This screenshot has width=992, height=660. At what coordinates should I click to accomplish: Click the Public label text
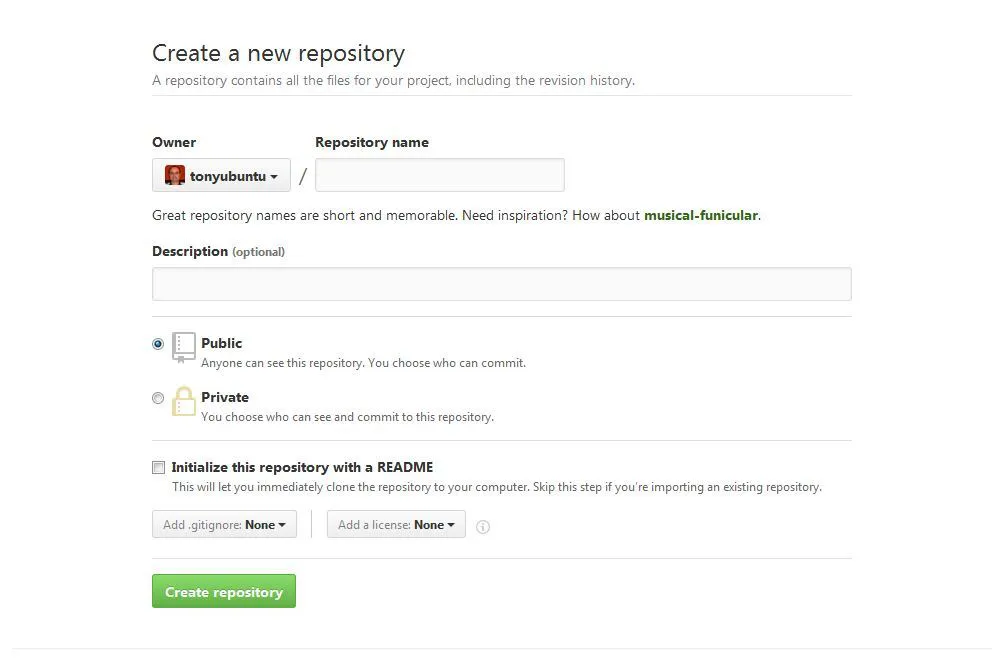[x=221, y=343]
